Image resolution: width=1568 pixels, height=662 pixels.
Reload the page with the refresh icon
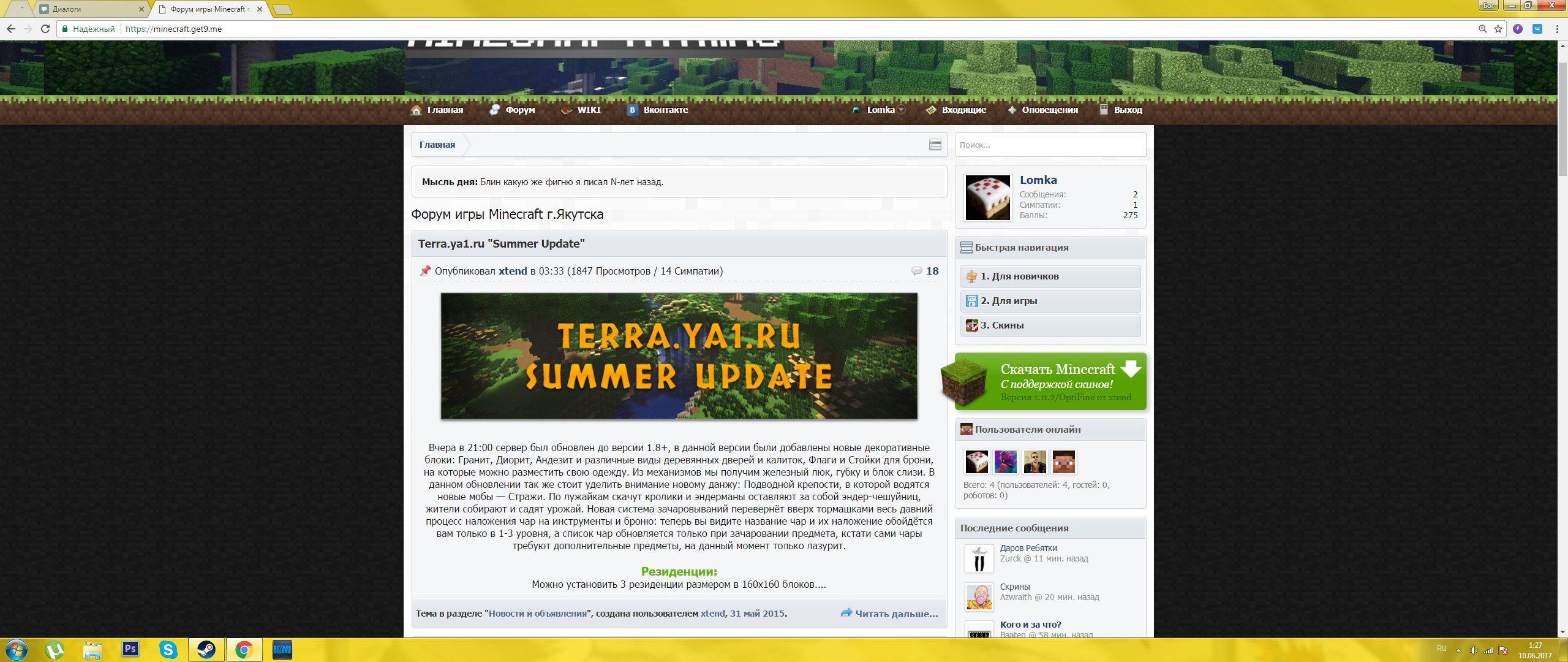(45, 29)
